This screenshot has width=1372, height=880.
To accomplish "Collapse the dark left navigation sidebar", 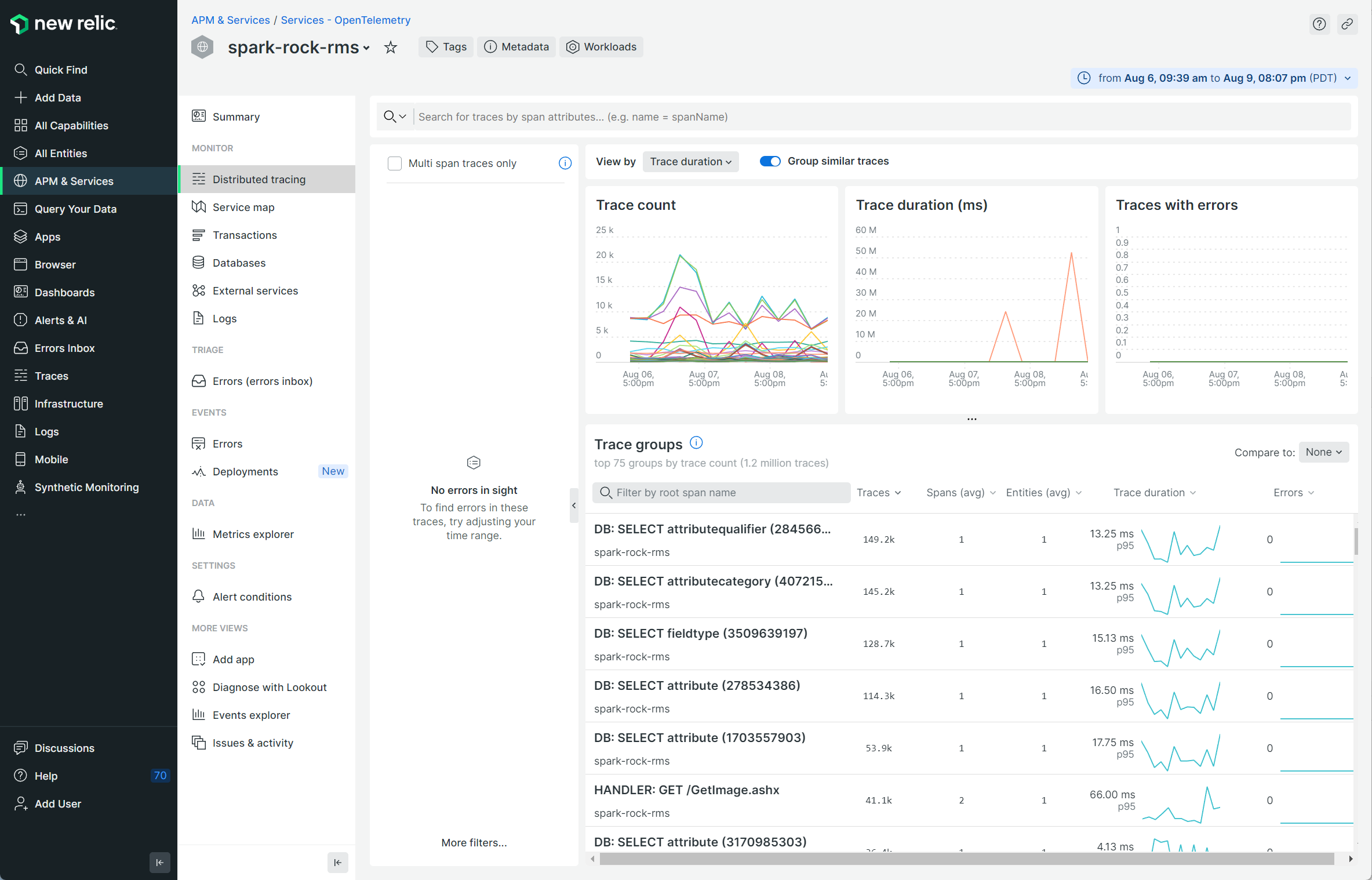I will pos(160,863).
